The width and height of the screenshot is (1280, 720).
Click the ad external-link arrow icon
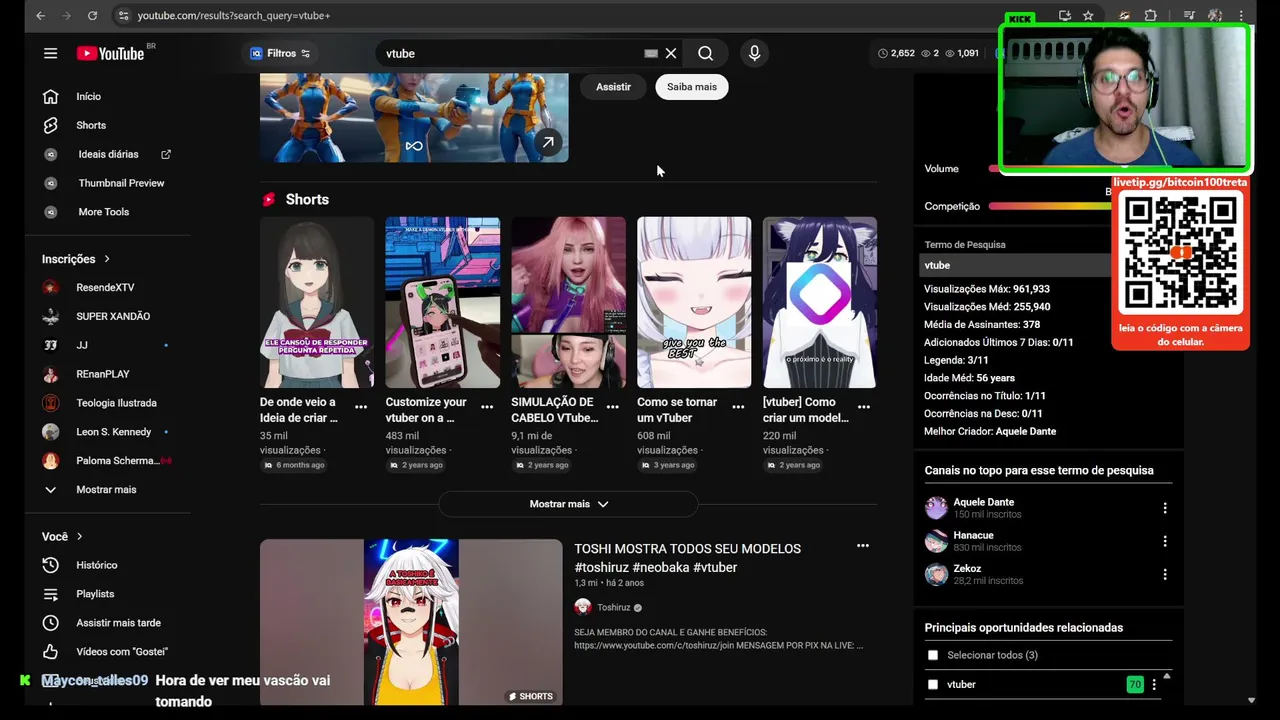[548, 142]
